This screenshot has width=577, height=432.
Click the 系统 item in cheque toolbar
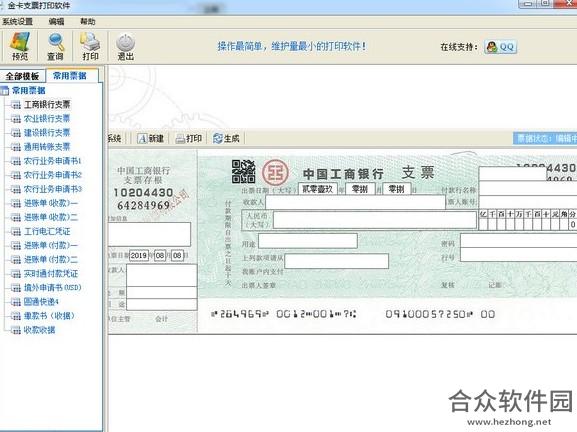click(x=114, y=138)
